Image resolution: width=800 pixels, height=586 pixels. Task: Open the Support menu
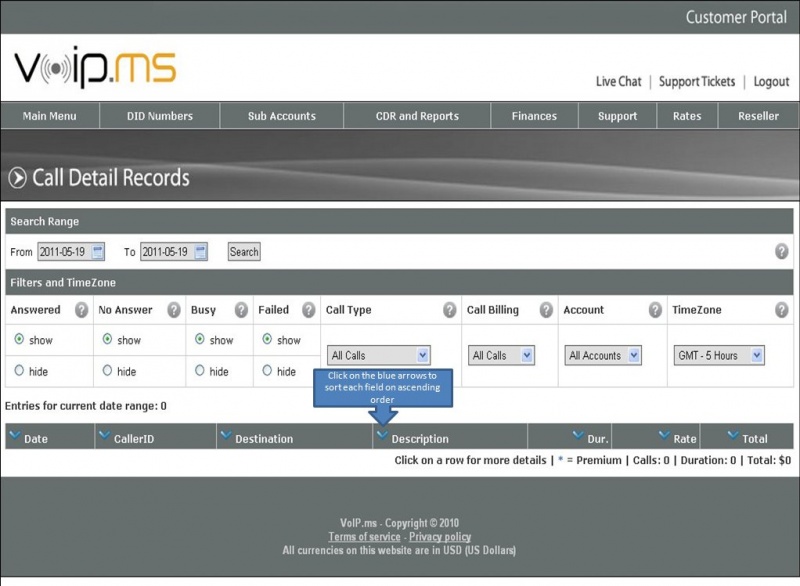click(617, 116)
